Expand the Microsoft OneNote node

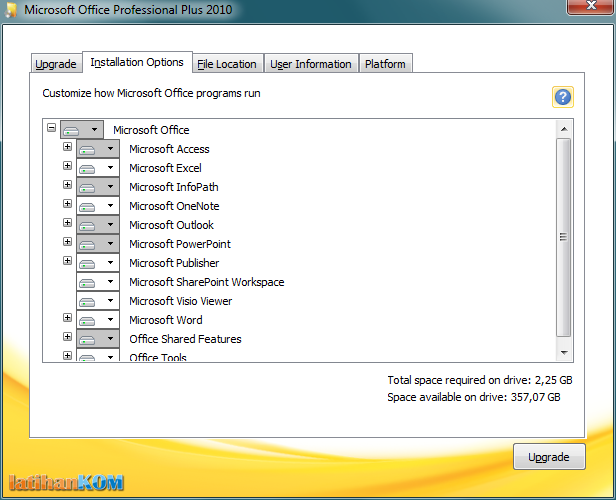pyautogui.click(x=68, y=203)
